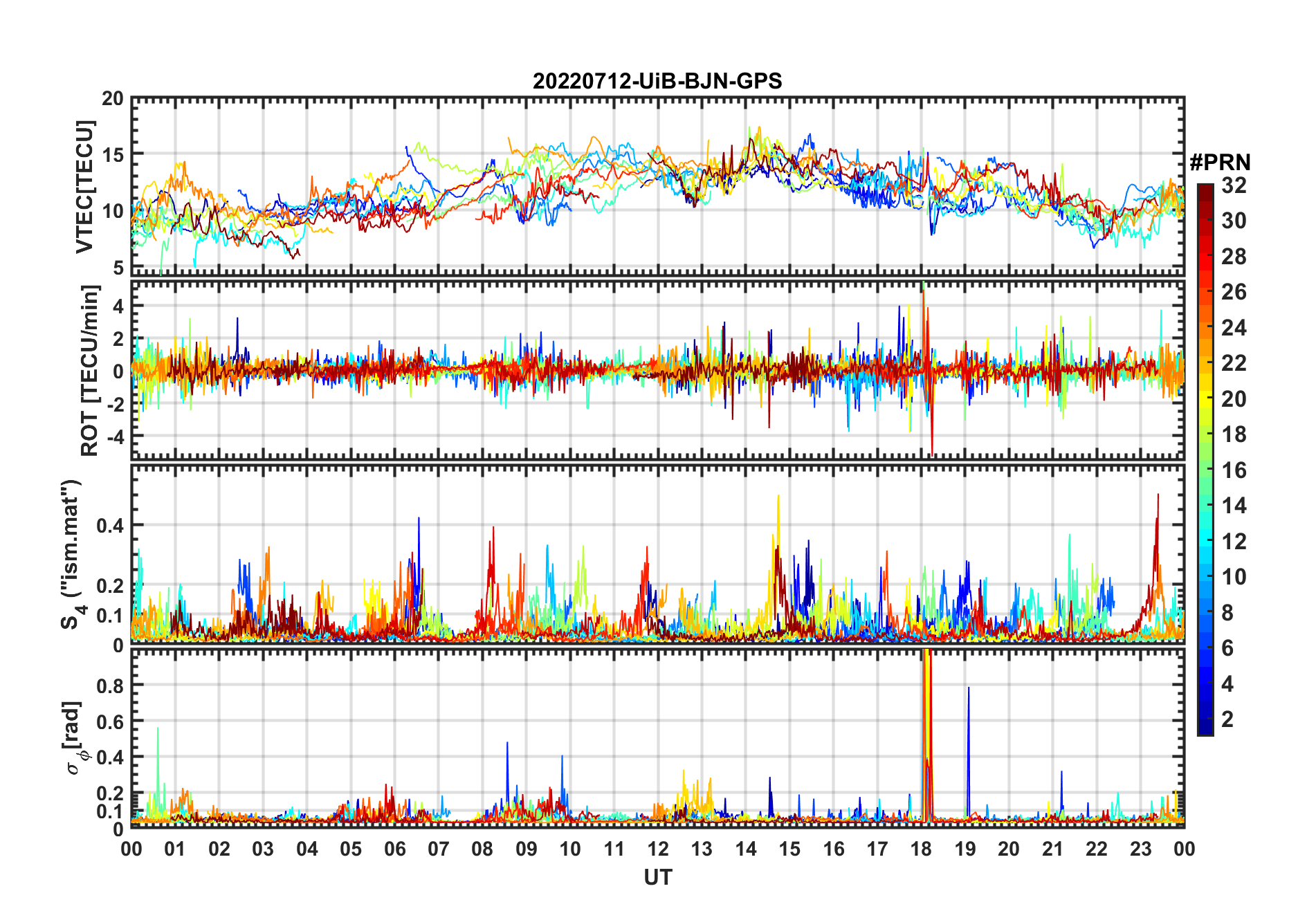Select the ROT [TECU/min] y-axis label
This screenshot has height=920, width=1316.
tap(90, 370)
